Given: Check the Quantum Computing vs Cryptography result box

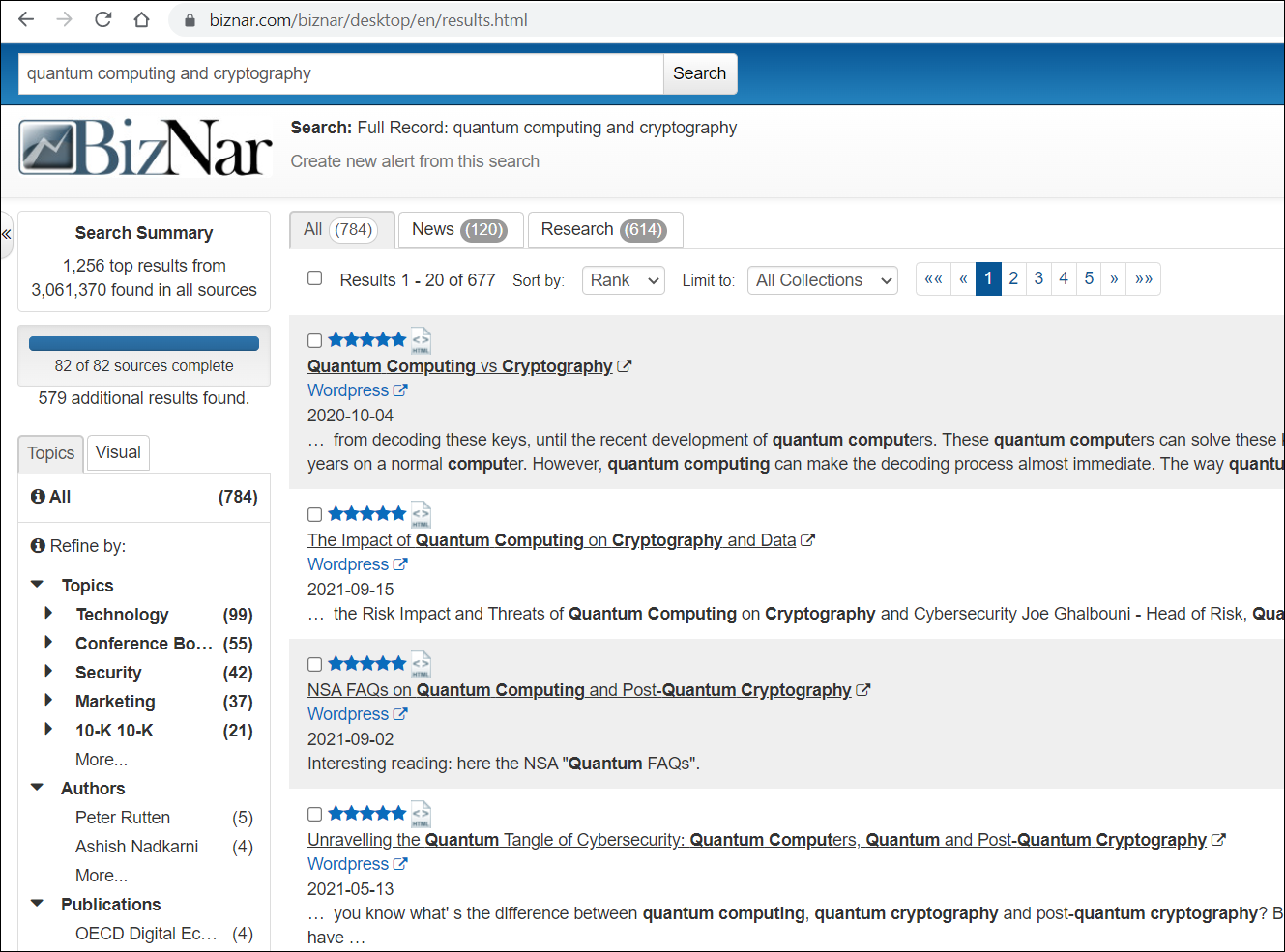Looking at the screenshot, I should (314, 340).
